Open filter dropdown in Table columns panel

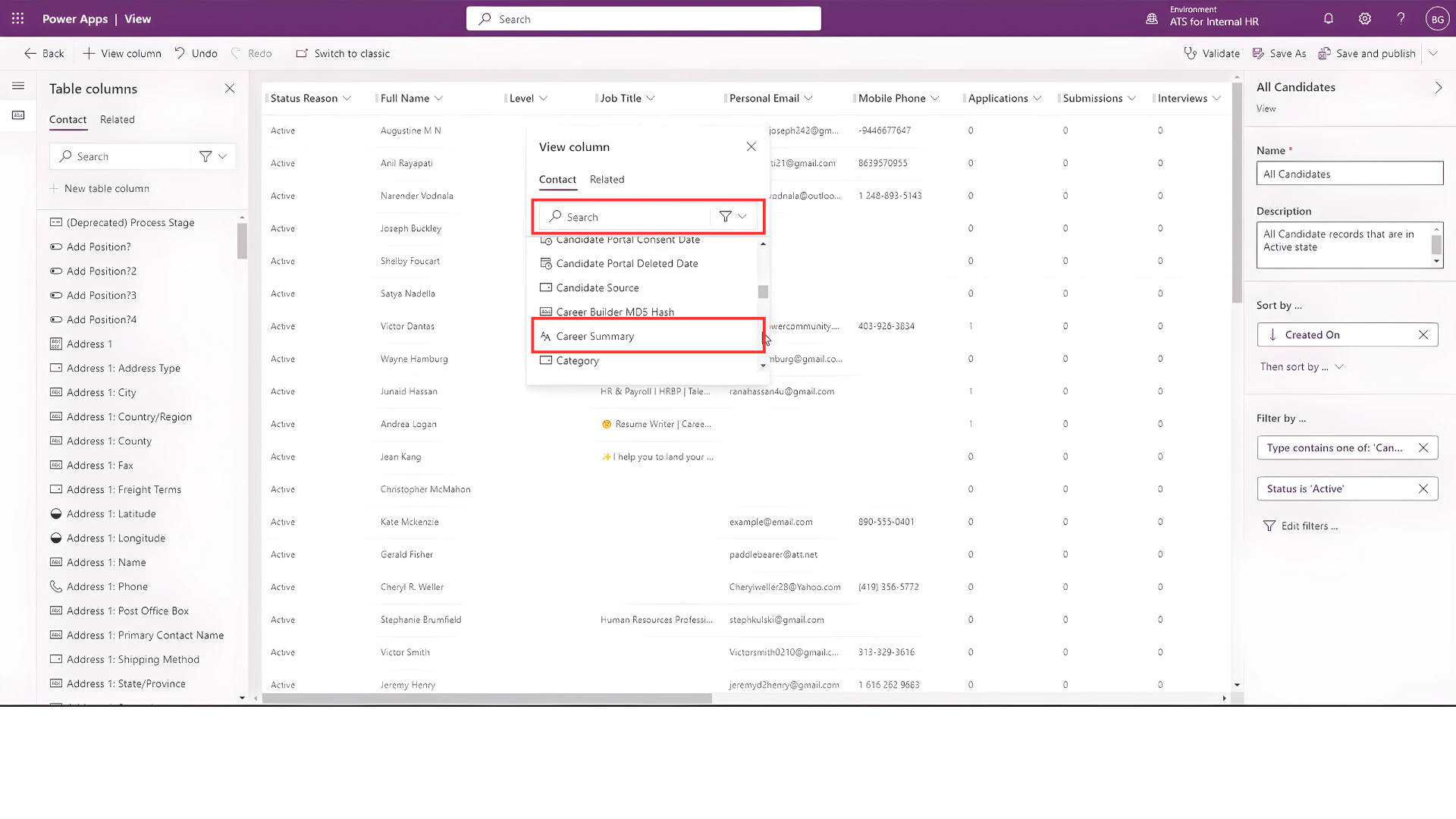(213, 156)
